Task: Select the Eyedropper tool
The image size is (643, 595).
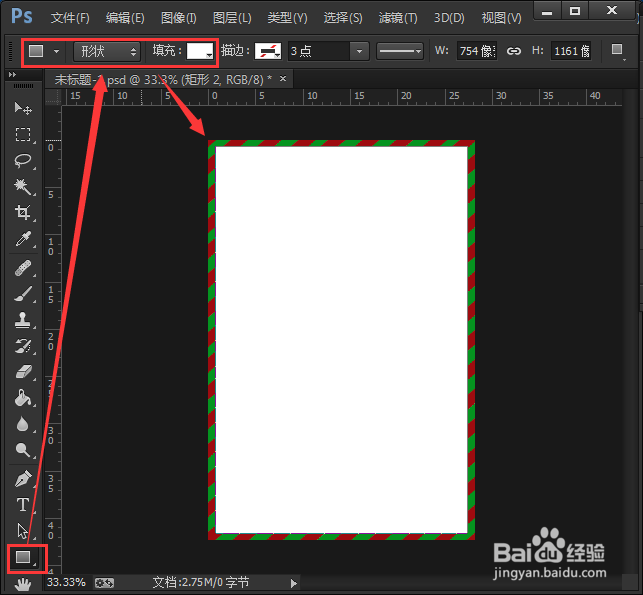Action: (23, 239)
